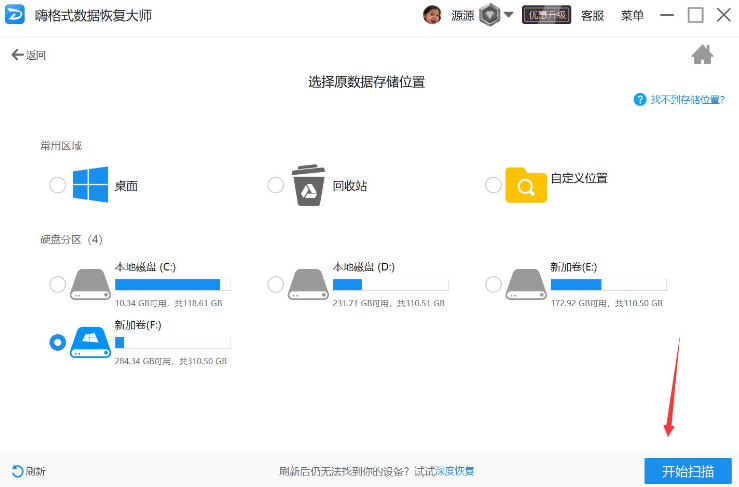Go back with the 返回 arrow
The image size is (739, 487).
[28, 55]
